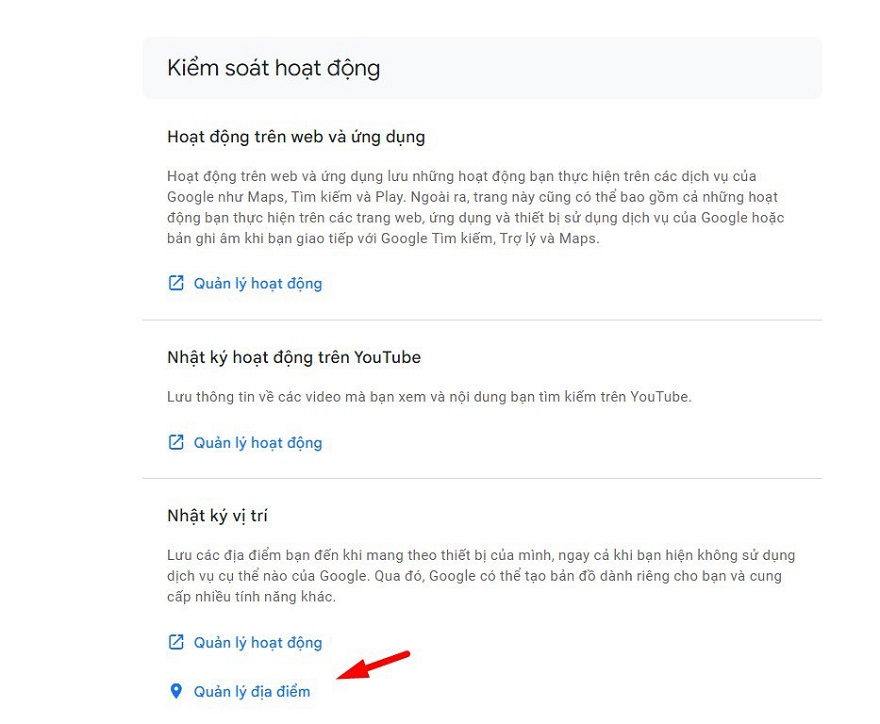Open the Quản lý địa điểm link
The height and width of the screenshot is (724, 880).
tap(251, 691)
